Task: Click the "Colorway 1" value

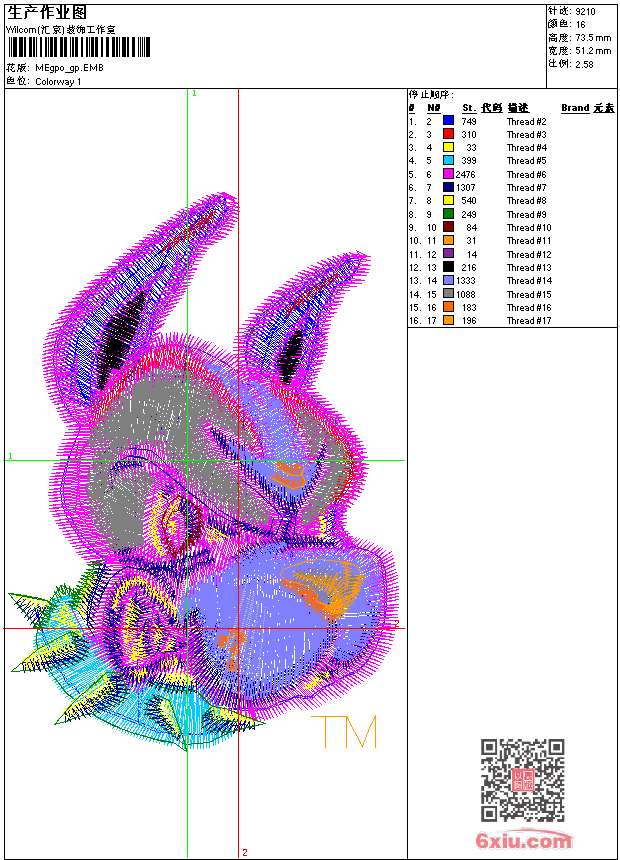Action: click(x=58, y=82)
